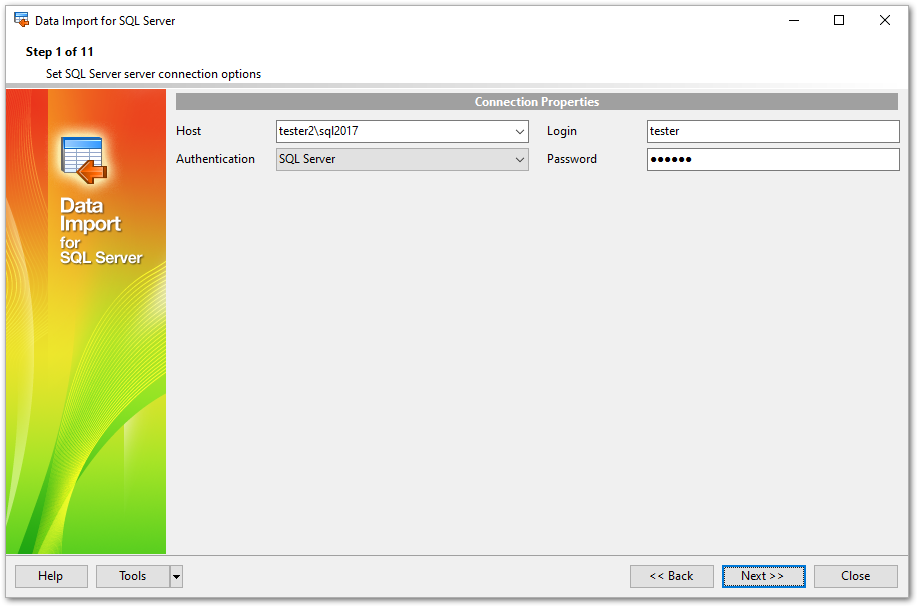Close the wizard using the Close button
This screenshot has height=607, width=918.
[855, 577]
